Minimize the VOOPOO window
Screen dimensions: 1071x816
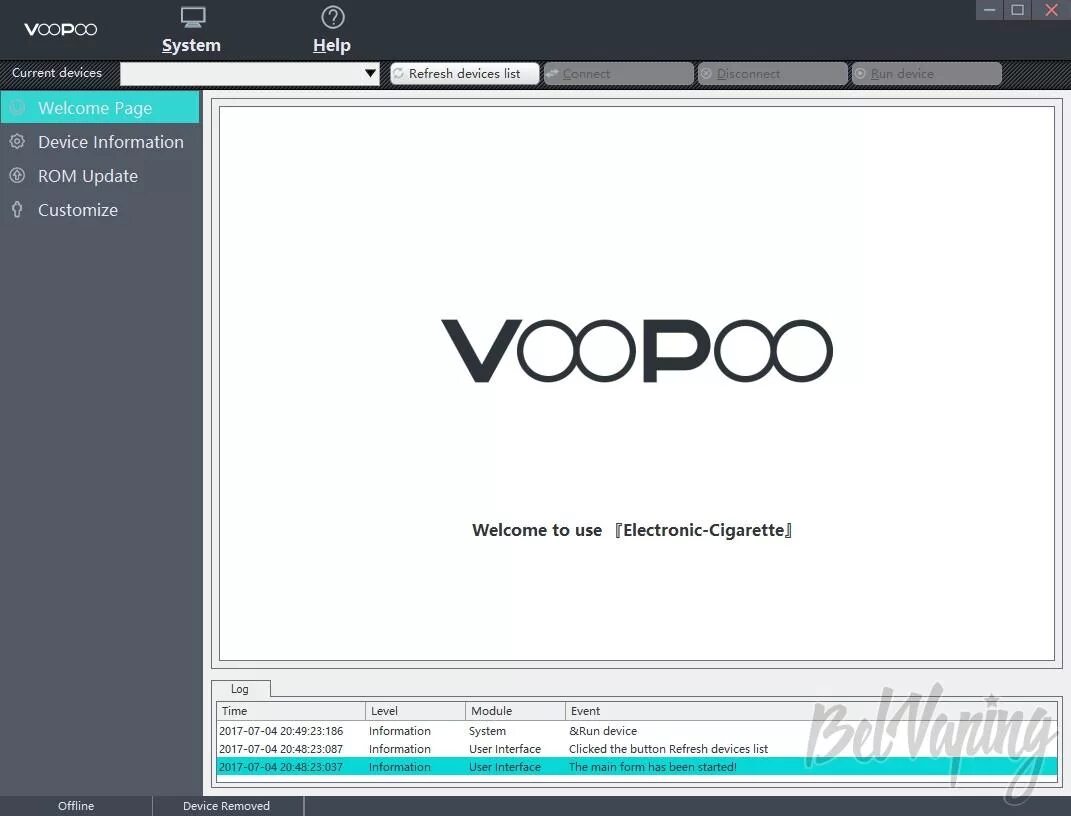(989, 10)
